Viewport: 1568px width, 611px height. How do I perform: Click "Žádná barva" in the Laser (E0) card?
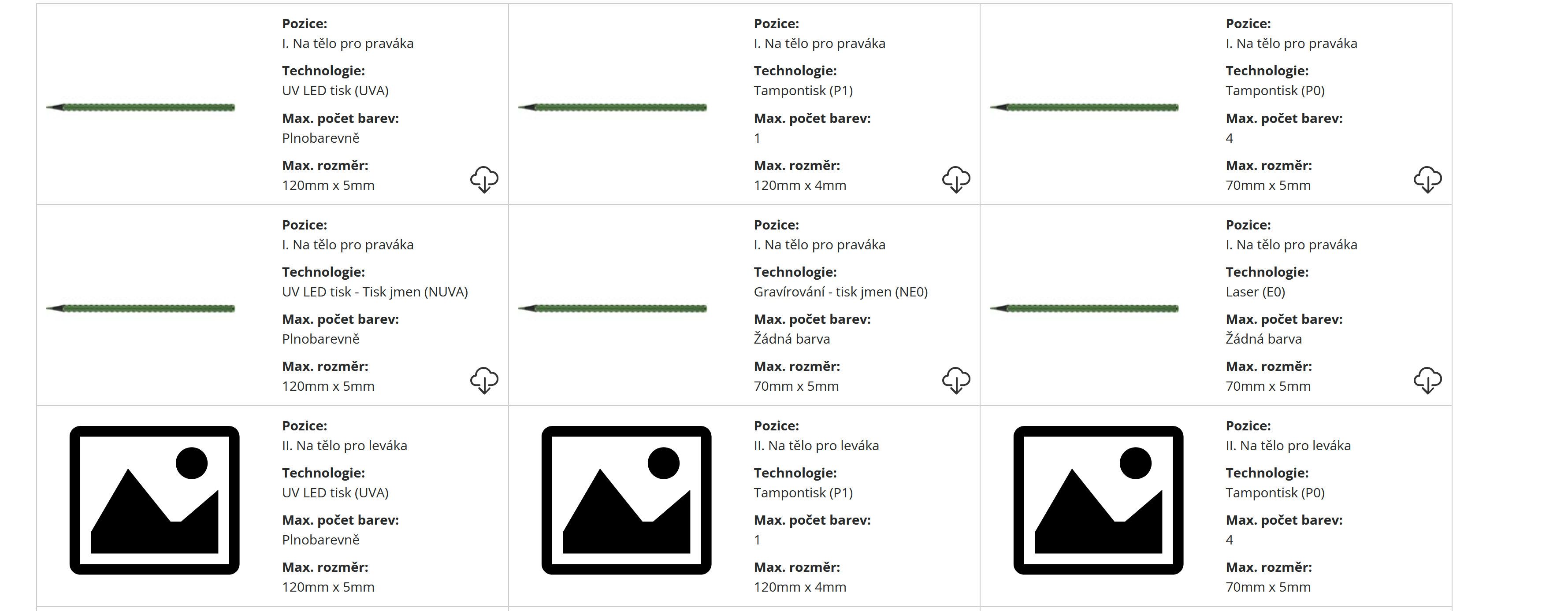(x=1263, y=339)
